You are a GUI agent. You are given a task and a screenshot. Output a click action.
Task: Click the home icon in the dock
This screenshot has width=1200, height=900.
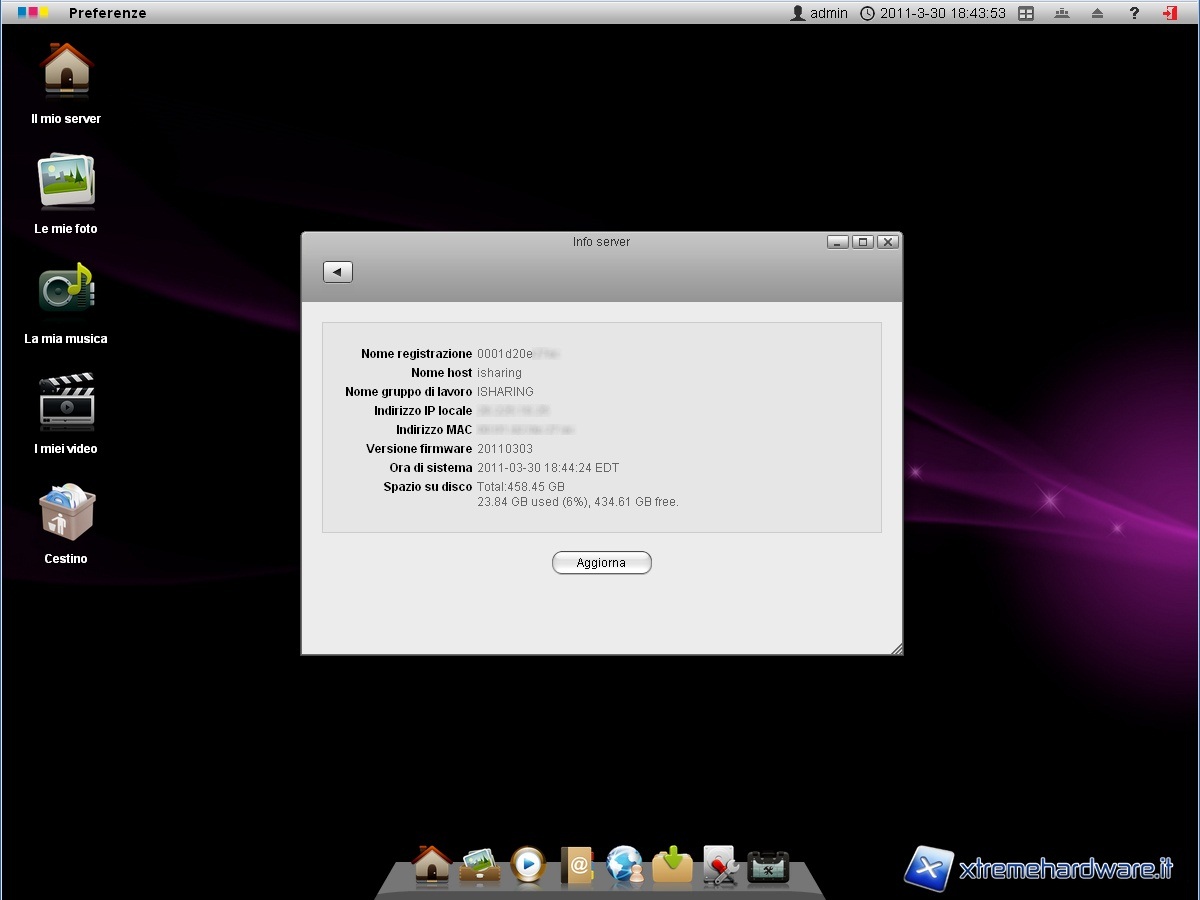pos(432,864)
